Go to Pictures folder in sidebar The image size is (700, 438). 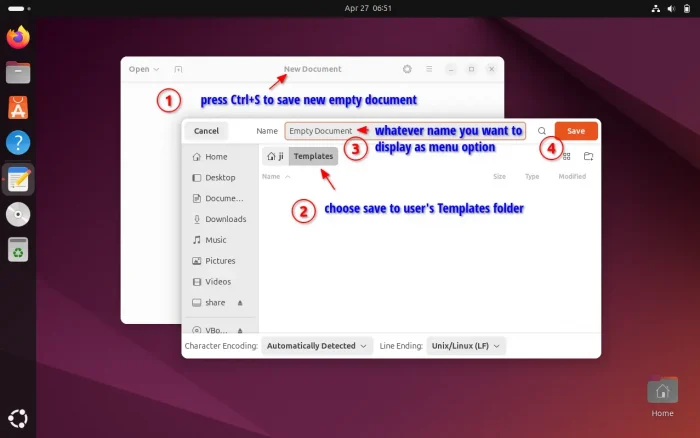click(x=220, y=261)
